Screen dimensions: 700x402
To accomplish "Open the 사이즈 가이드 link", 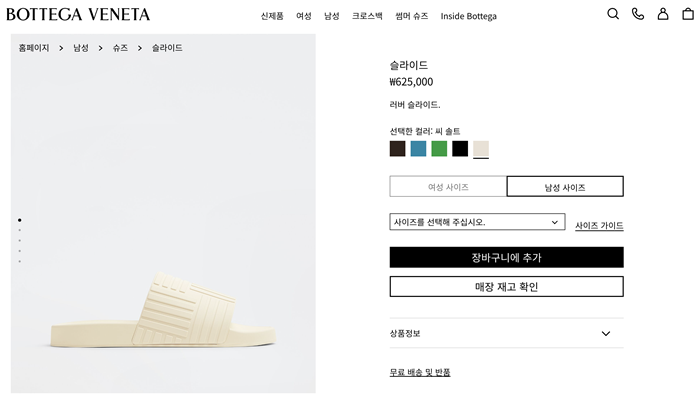I will point(599,226).
